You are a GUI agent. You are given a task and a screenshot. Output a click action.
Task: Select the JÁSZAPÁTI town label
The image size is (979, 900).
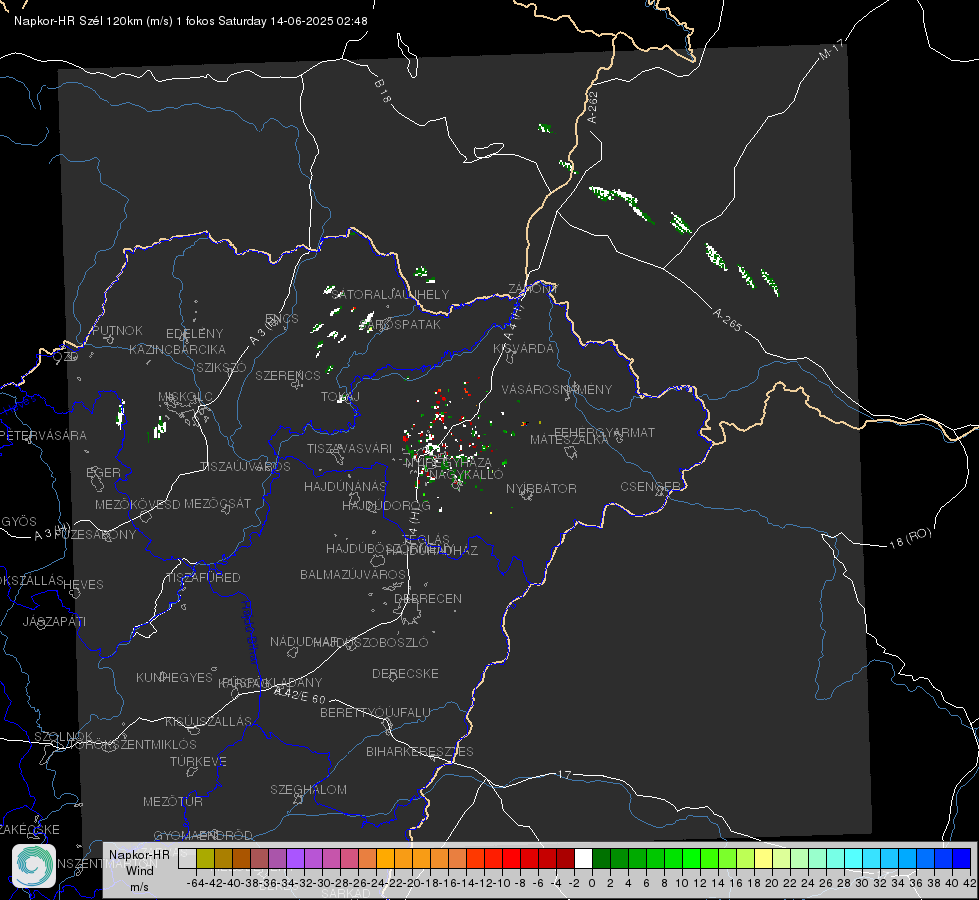[x=54, y=621]
